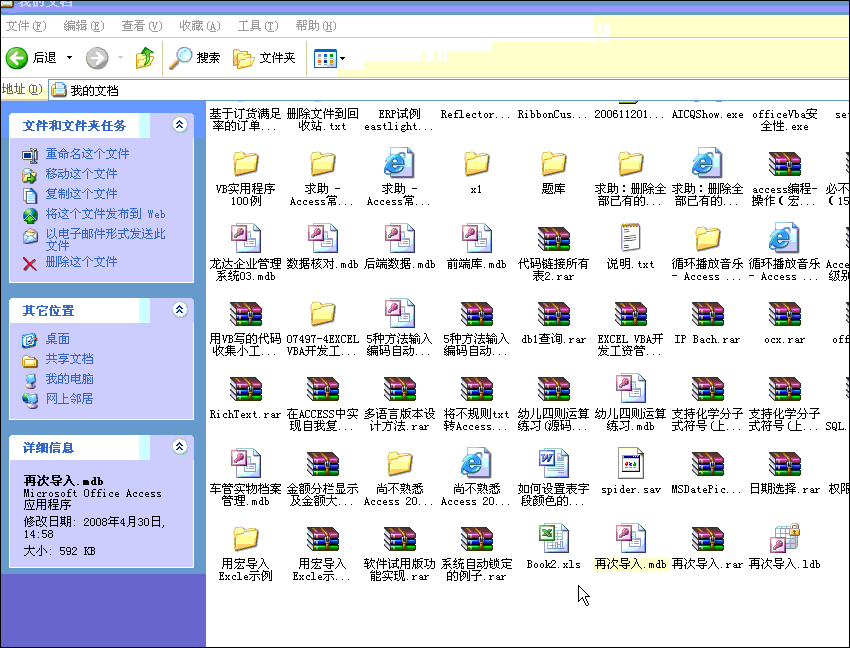This screenshot has width=850, height=648.
Task: Select the 代码链接所有表2.rar archive icon
Action: 553,238
